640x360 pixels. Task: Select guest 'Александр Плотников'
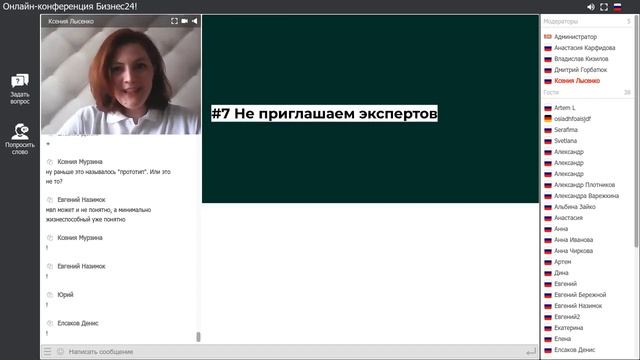point(584,185)
